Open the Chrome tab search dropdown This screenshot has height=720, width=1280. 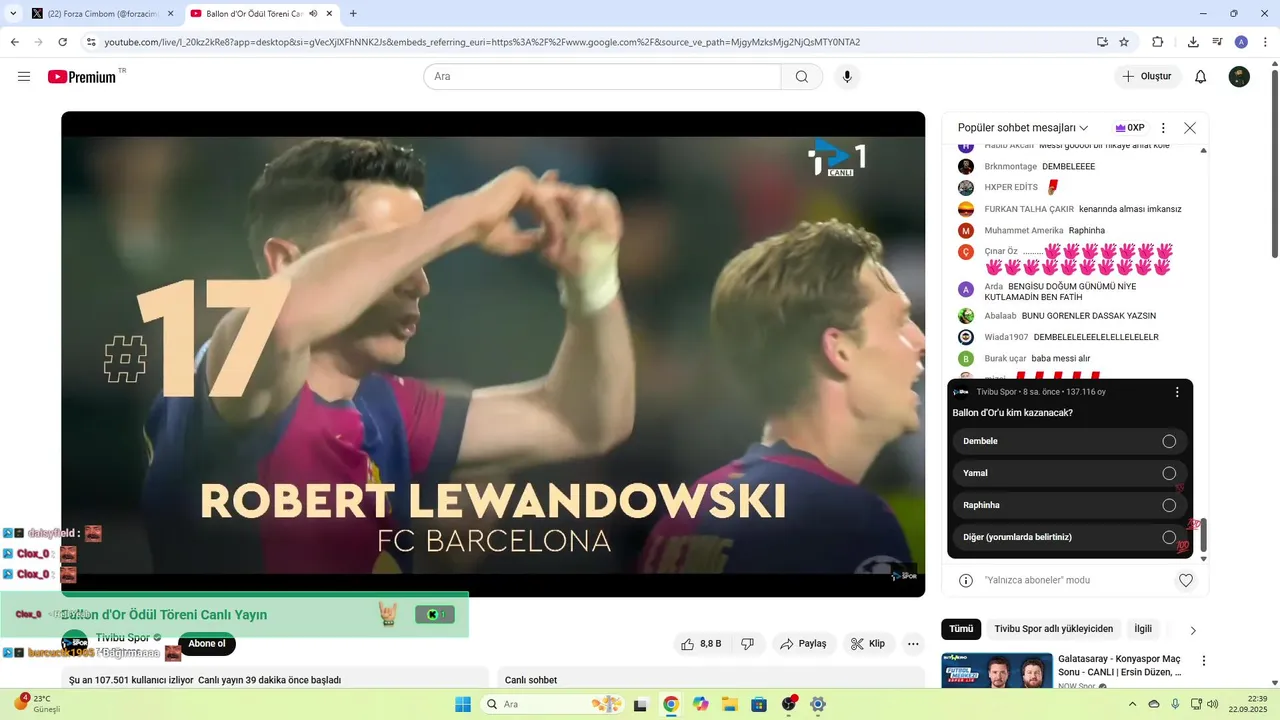pos(13,14)
